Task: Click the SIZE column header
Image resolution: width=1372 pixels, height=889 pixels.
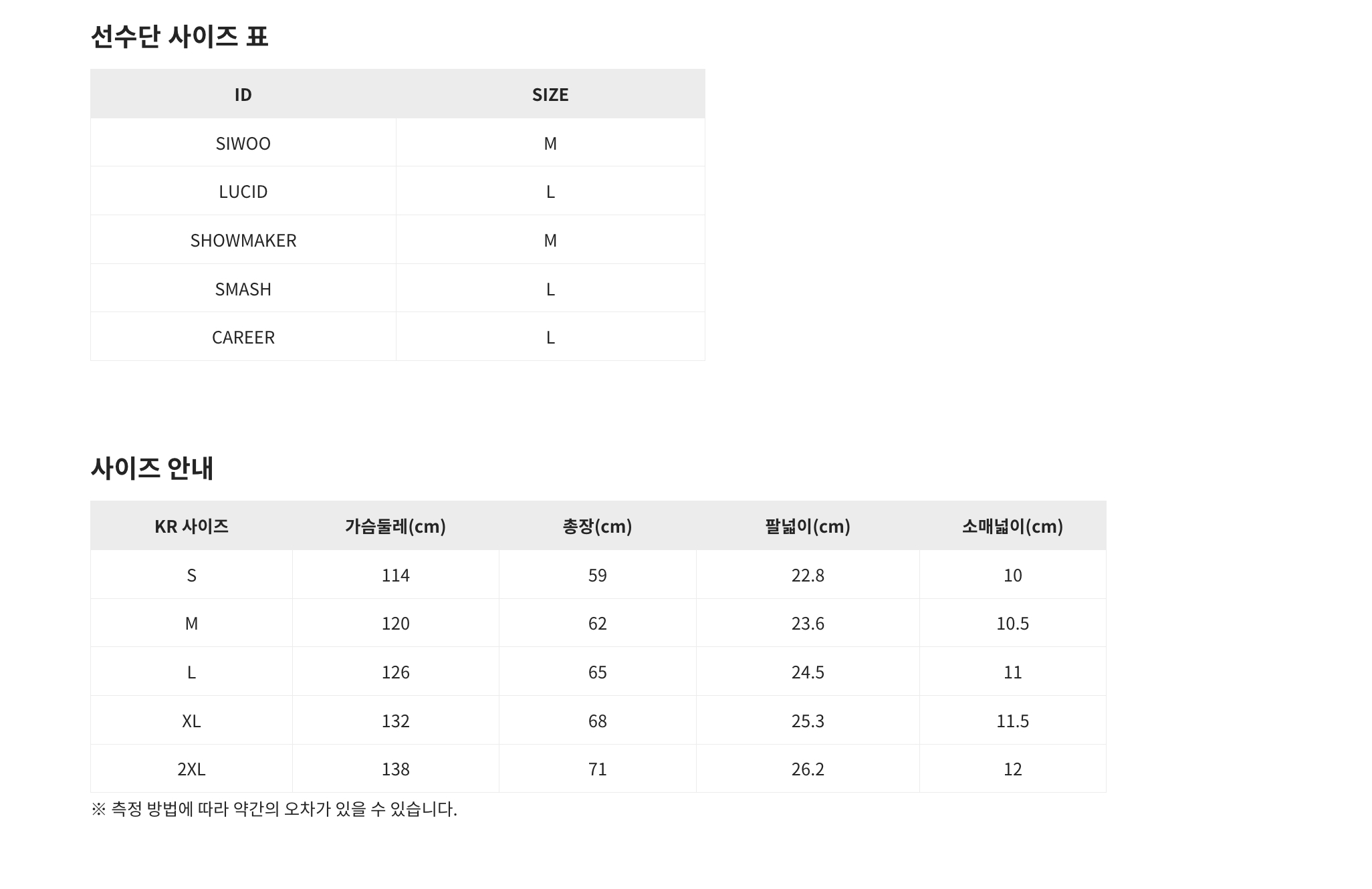Action: (550, 94)
